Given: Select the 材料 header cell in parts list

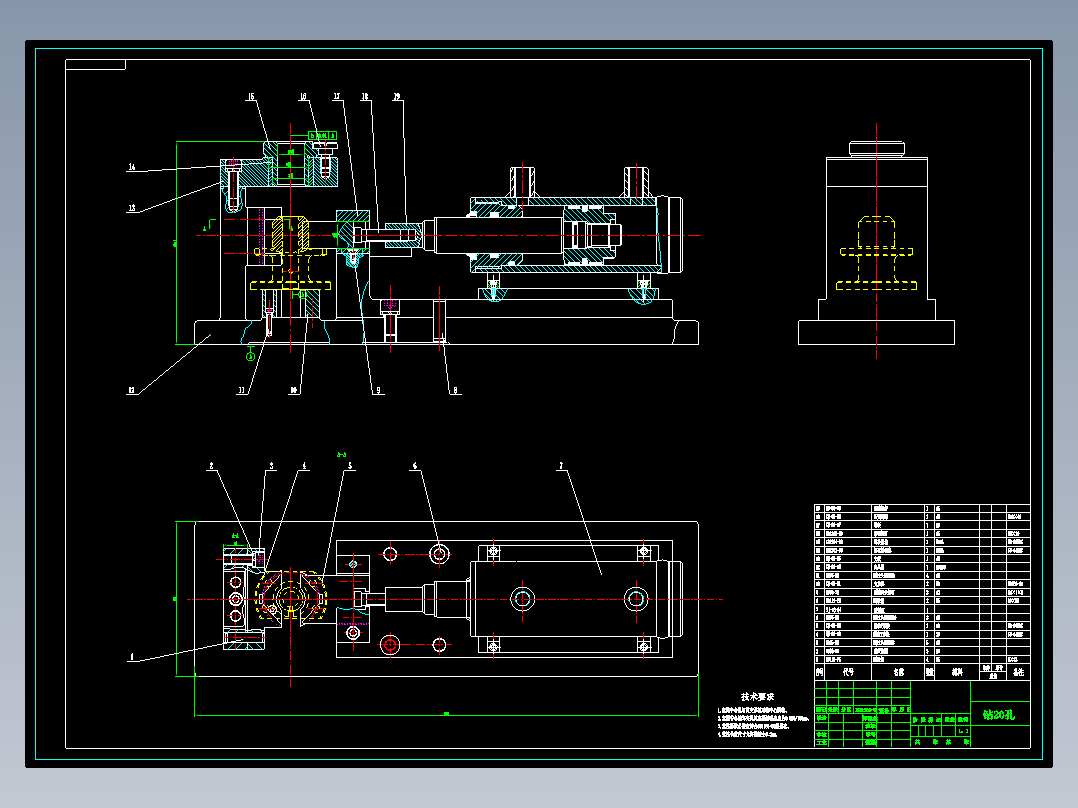Looking at the screenshot, I should 957,672.
